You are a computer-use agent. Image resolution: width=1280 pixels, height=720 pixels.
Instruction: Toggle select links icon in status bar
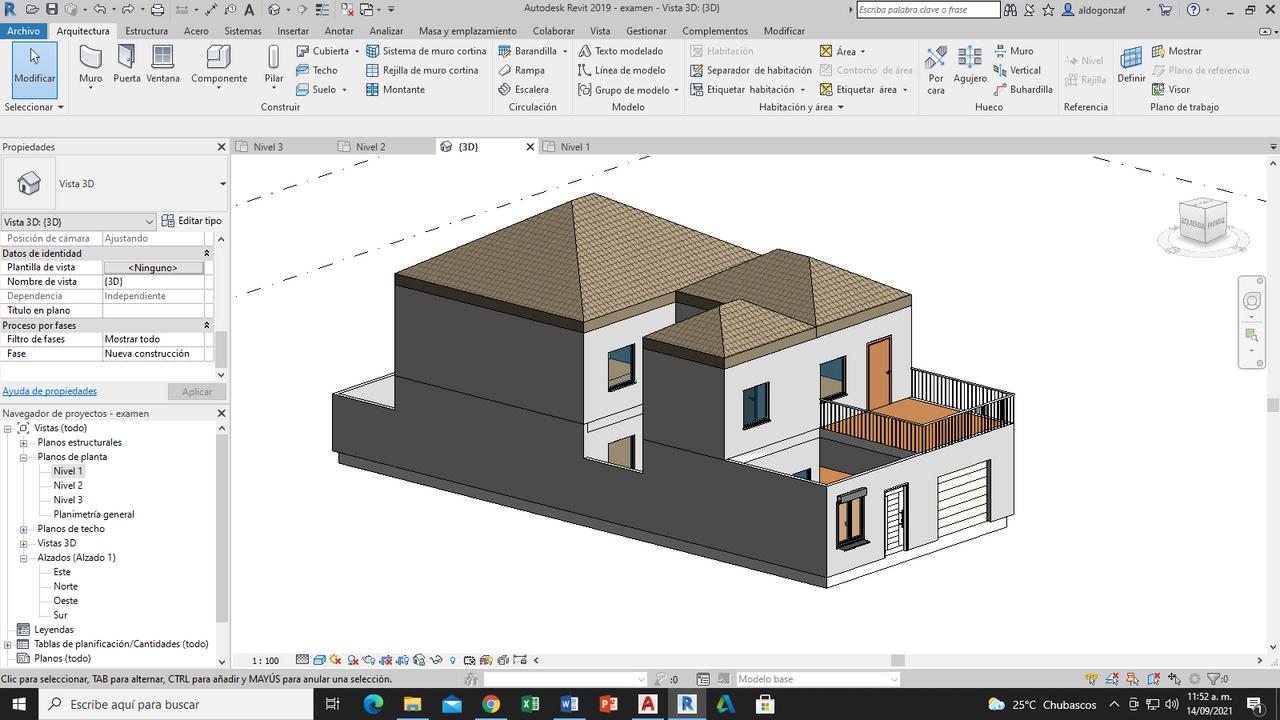pyautogui.click(x=1091, y=679)
